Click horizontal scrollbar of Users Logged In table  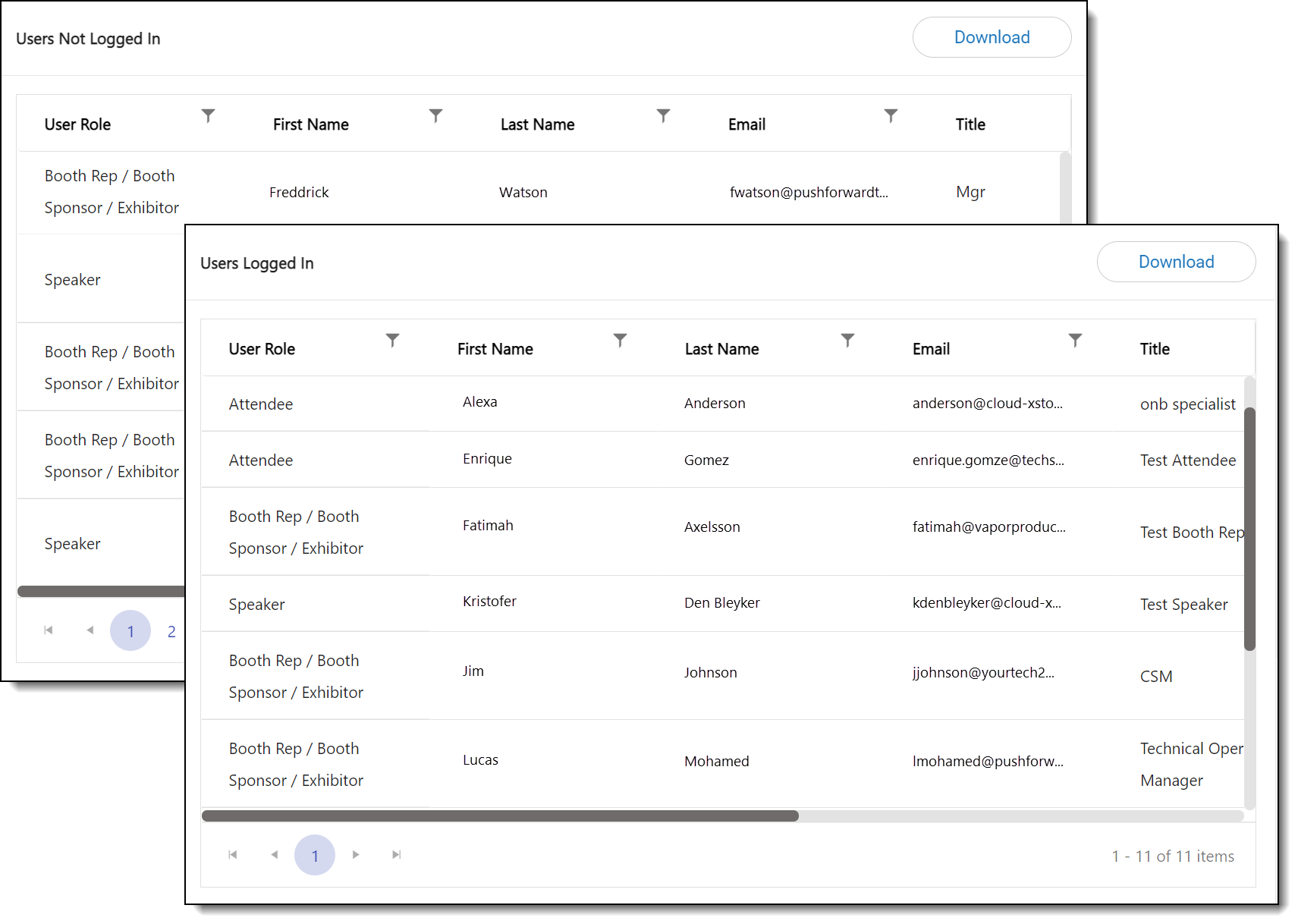coord(500,816)
